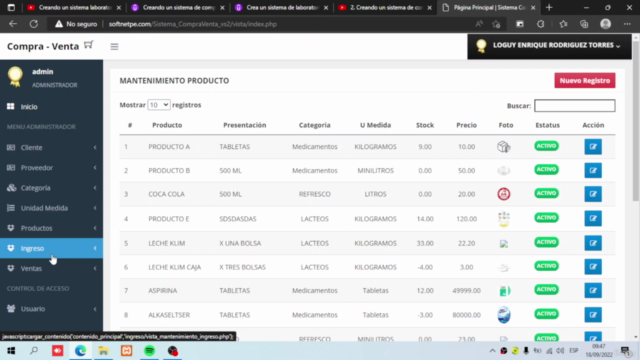
Task: Toggle ACTIVO status of ALKASELTSER
Action: tap(546, 314)
